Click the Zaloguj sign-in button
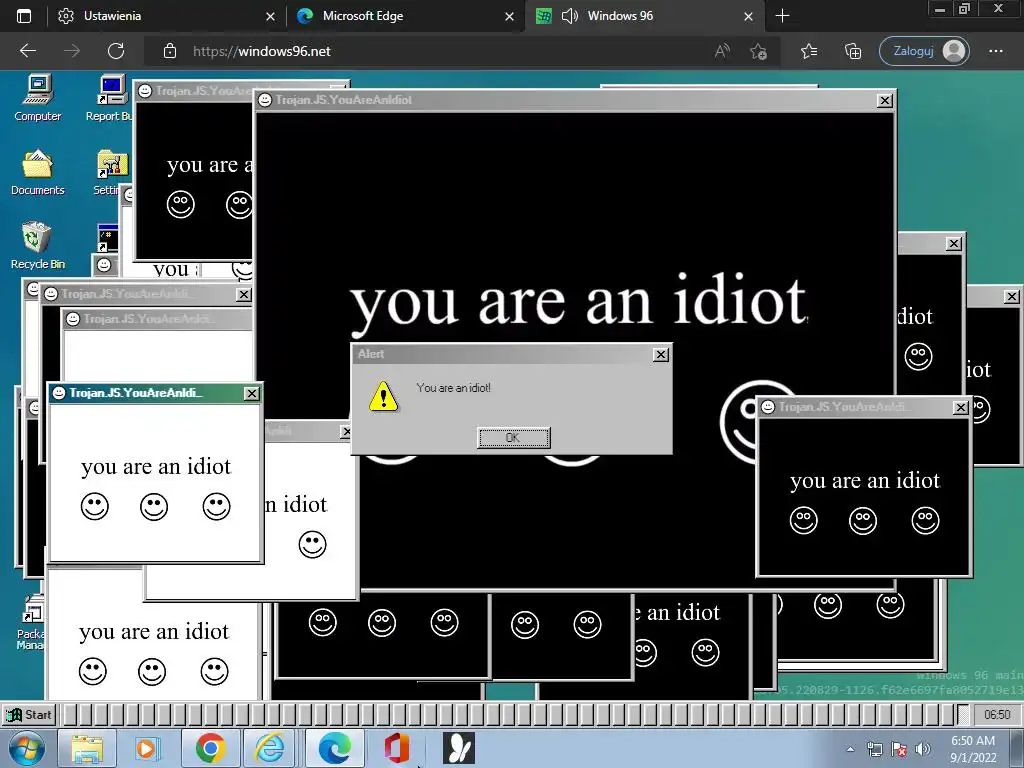The height and width of the screenshot is (768, 1024). click(924, 51)
